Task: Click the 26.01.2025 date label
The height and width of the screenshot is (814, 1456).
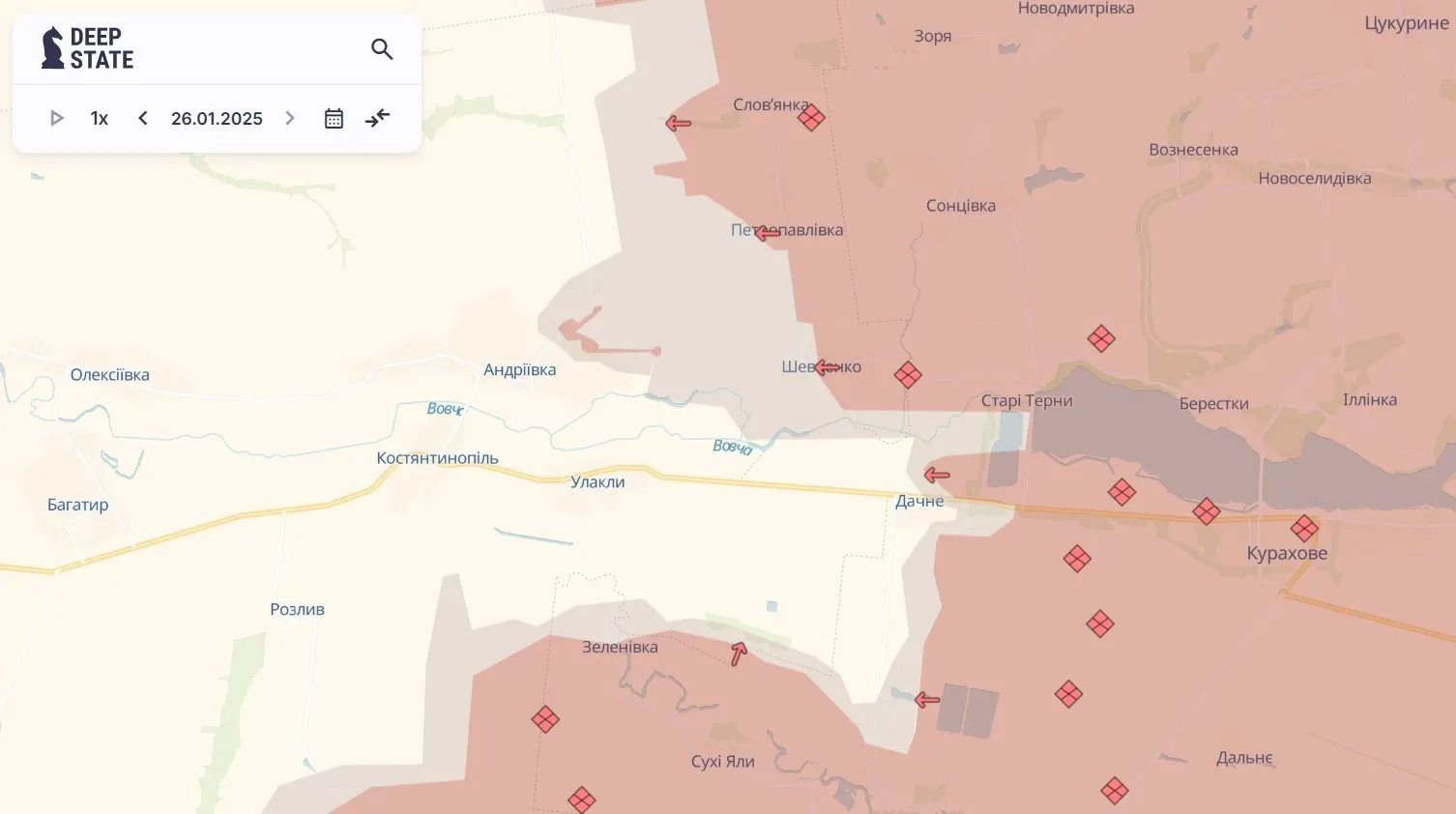Action: point(217,118)
